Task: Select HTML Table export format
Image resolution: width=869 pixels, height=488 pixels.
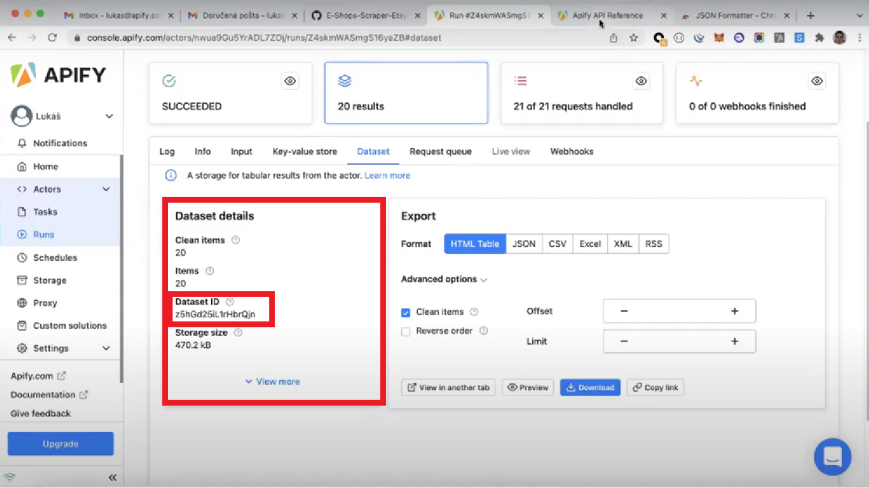Action: pos(474,244)
